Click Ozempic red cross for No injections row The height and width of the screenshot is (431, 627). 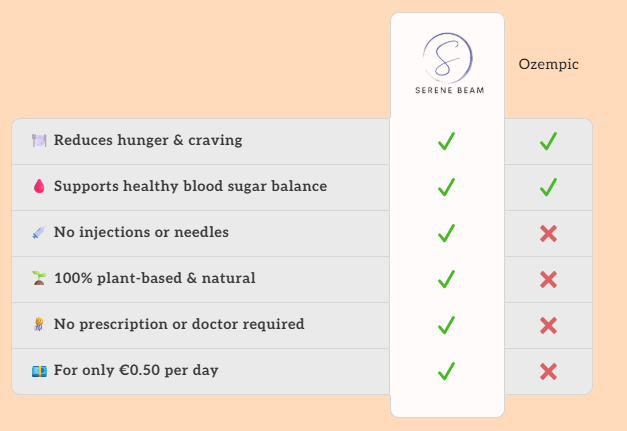click(548, 233)
